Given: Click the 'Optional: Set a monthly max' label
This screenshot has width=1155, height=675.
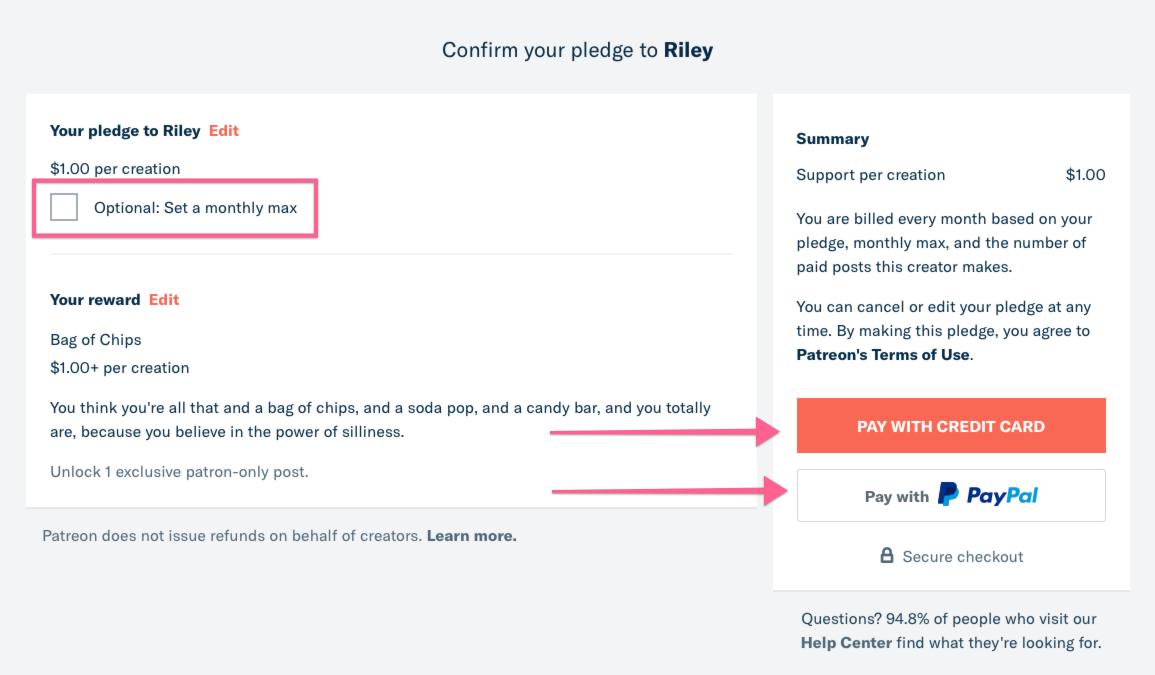Looking at the screenshot, I should pyautogui.click(x=195, y=208).
